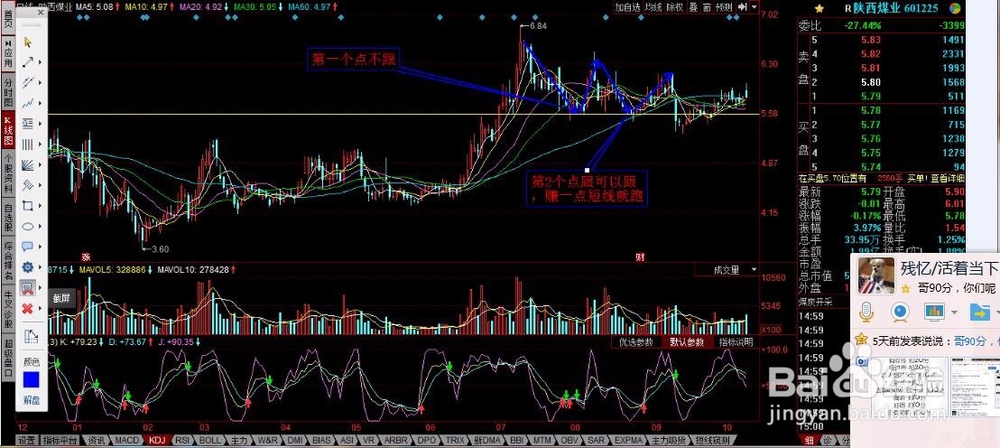Open 自选股 sidebar tab
1000x448 pixels.
[8, 217]
